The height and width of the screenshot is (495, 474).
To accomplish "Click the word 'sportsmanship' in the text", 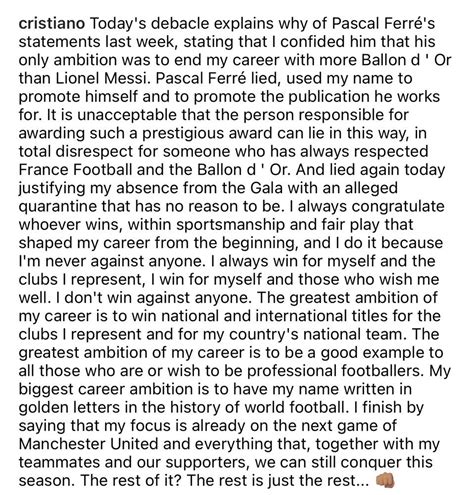I will pos(230,225).
